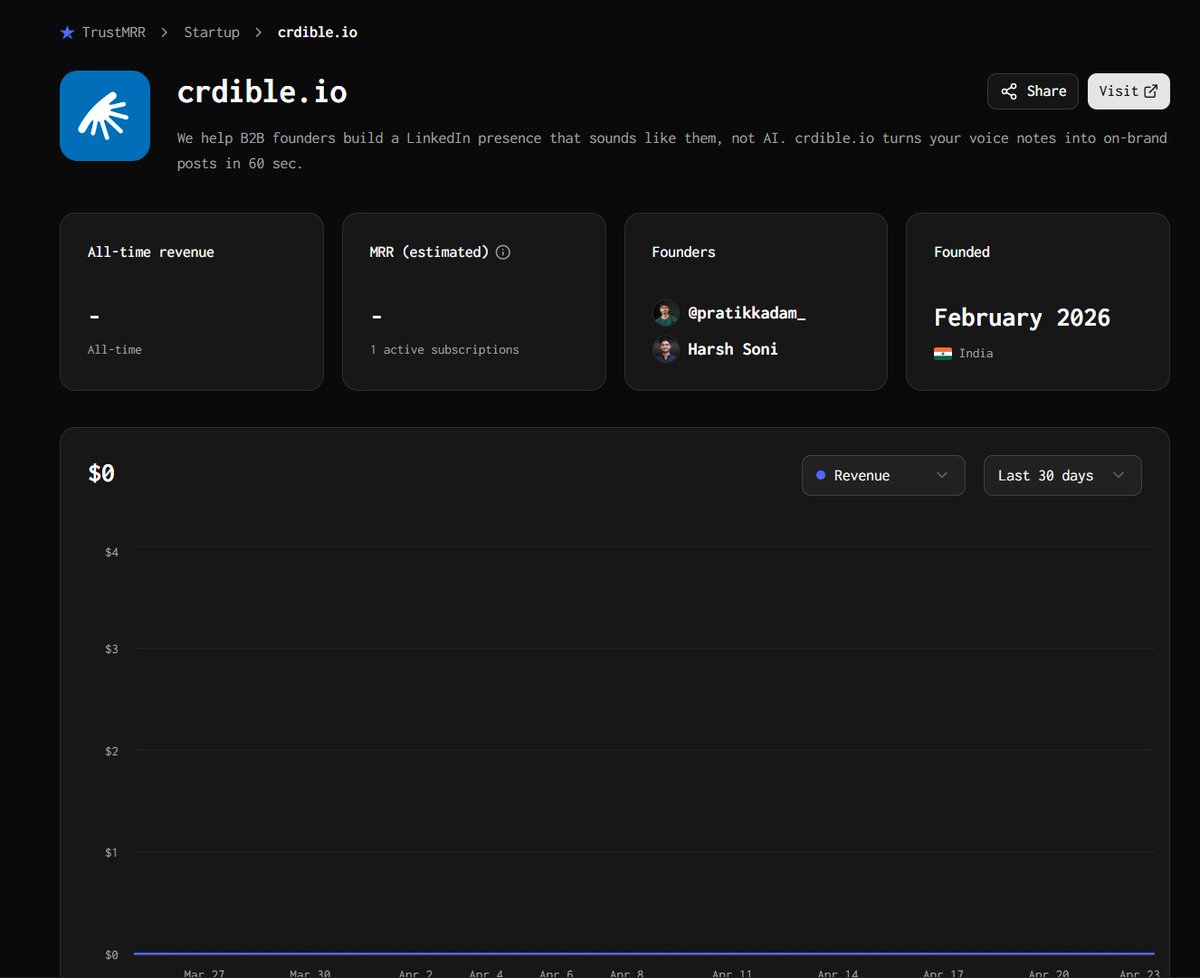Click the chevron in Revenue dropdown

click(x=941, y=476)
